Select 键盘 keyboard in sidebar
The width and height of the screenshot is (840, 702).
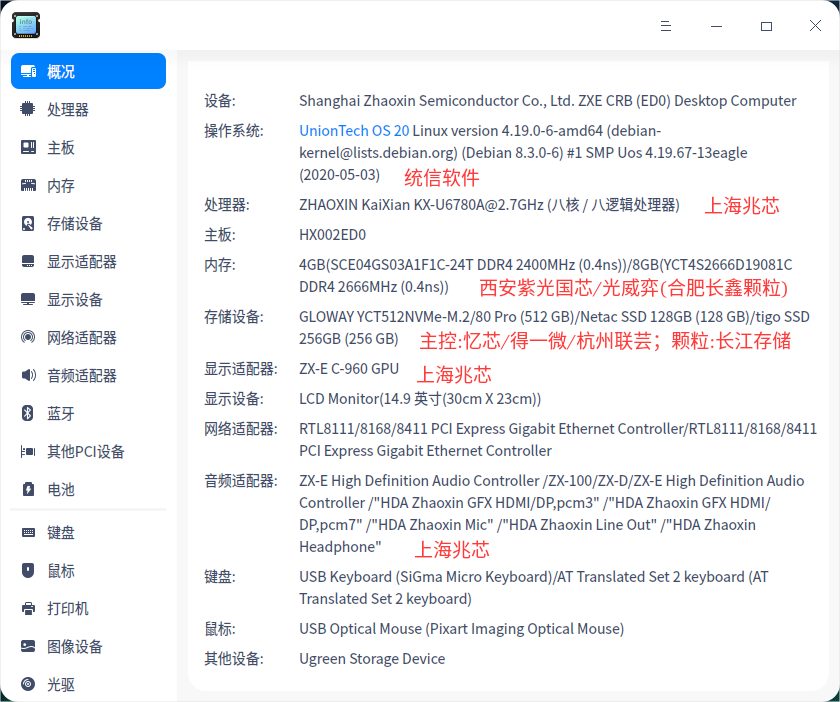[x=61, y=533]
